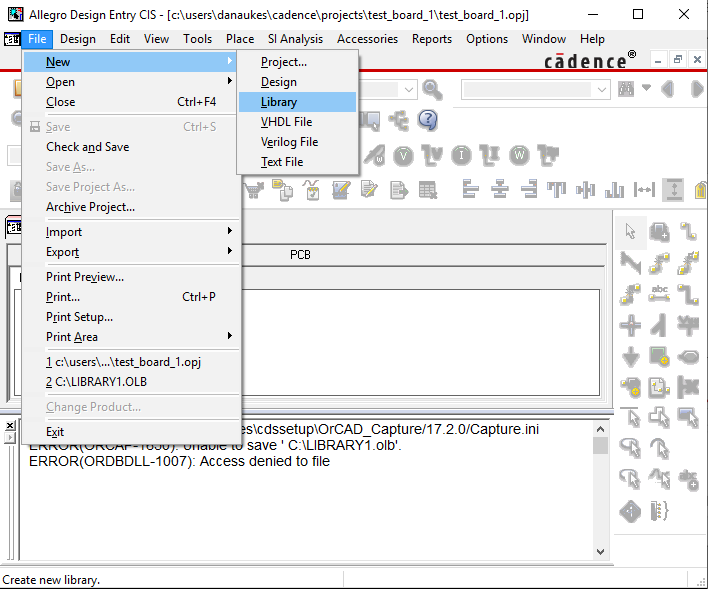Screen dimensions: 708x589
Task: Select VHDL File in New submenu
Action: [298, 122]
